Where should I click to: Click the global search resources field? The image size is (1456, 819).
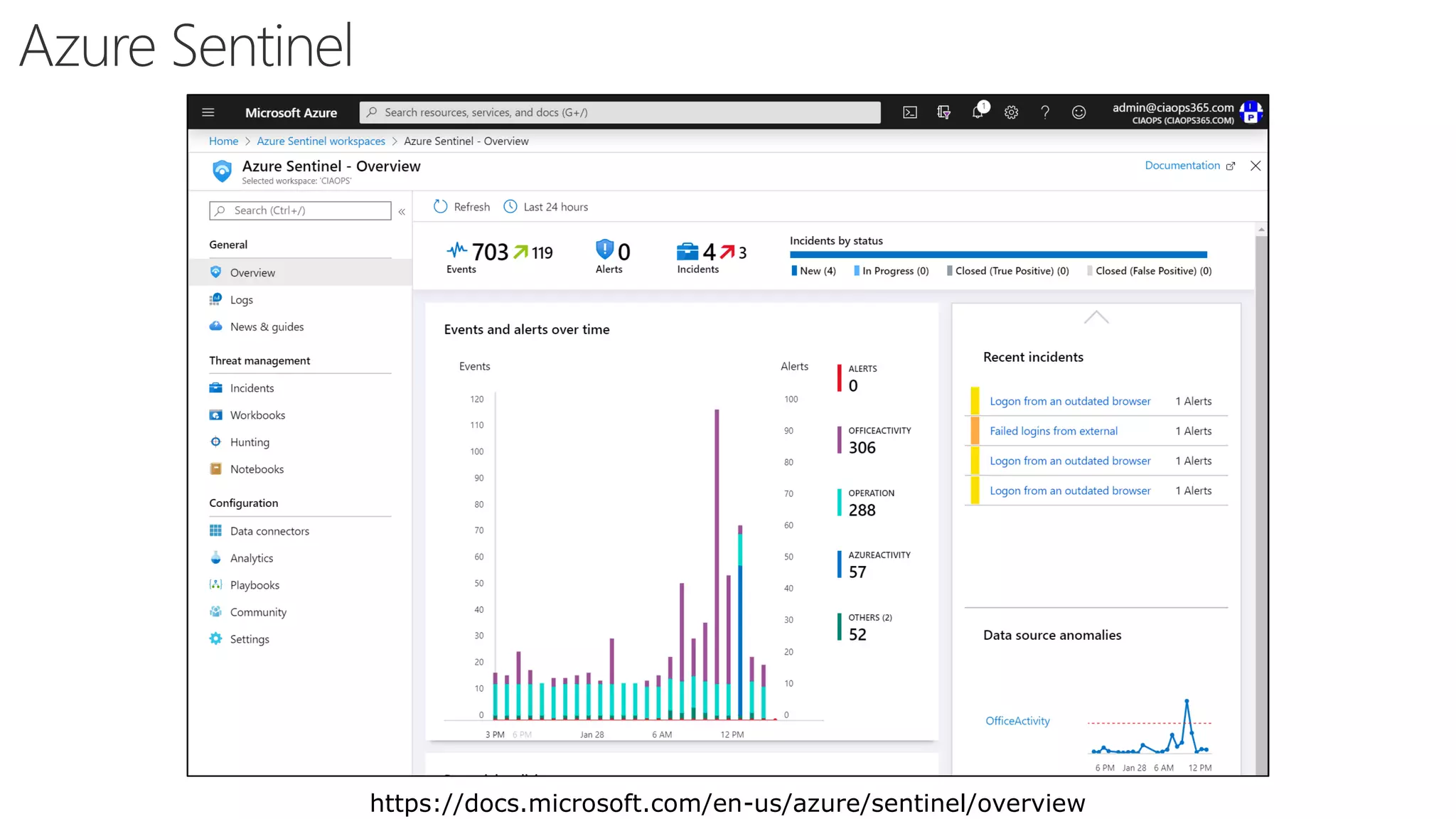(620, 112)
